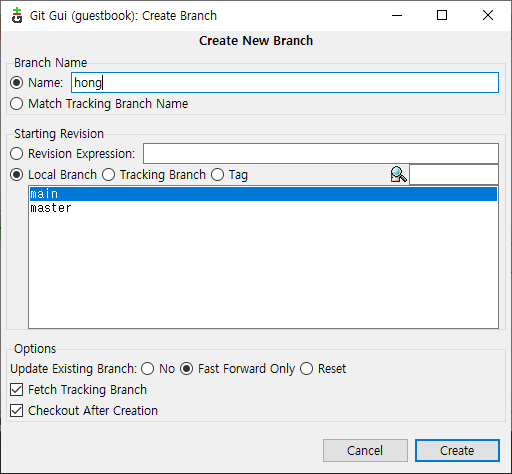
Task: Choose the Tag radio button
Action: coord(217,175)
